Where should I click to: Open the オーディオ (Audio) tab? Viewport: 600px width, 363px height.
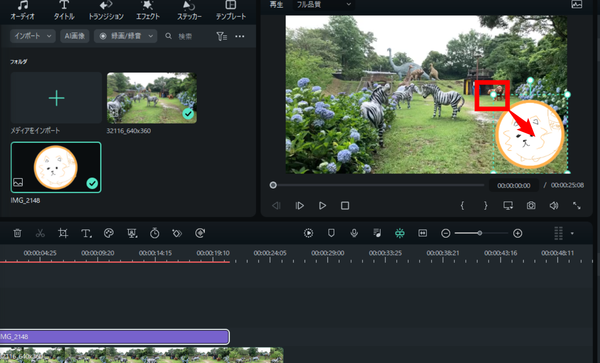coord(23,10)
